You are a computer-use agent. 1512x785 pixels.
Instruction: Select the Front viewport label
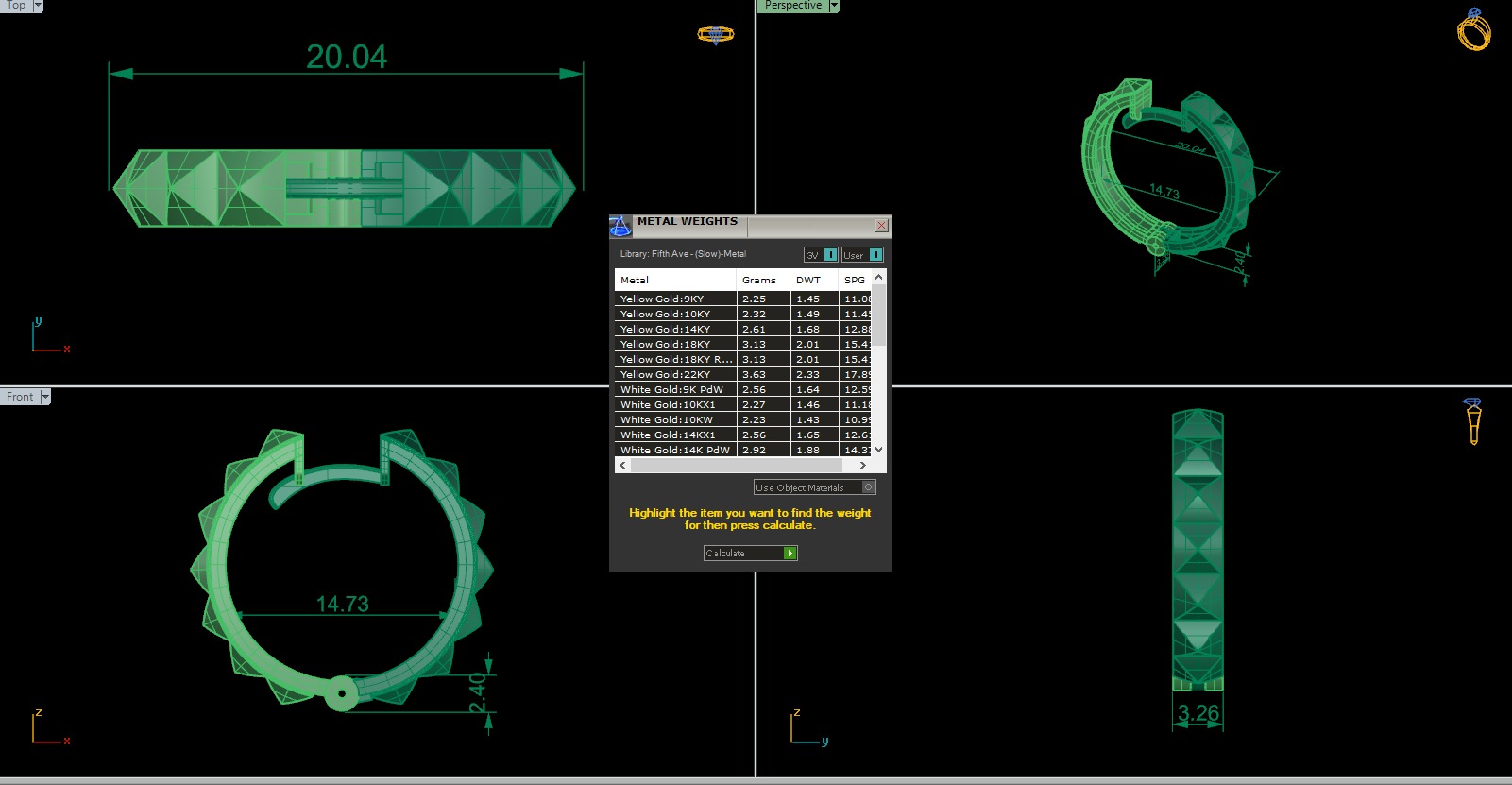[20, 397]
